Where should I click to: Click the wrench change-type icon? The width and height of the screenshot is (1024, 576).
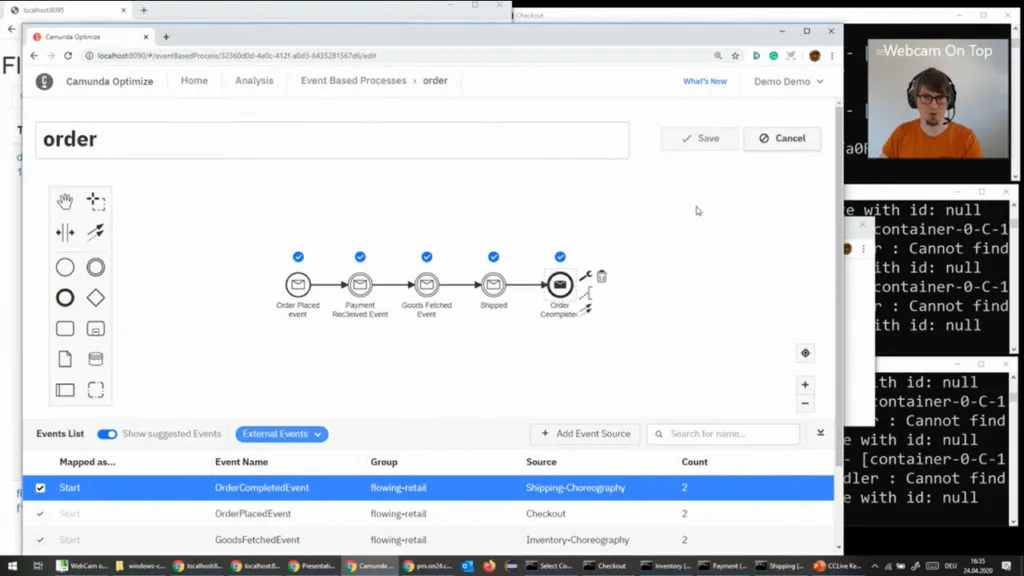tap(586, 276)
